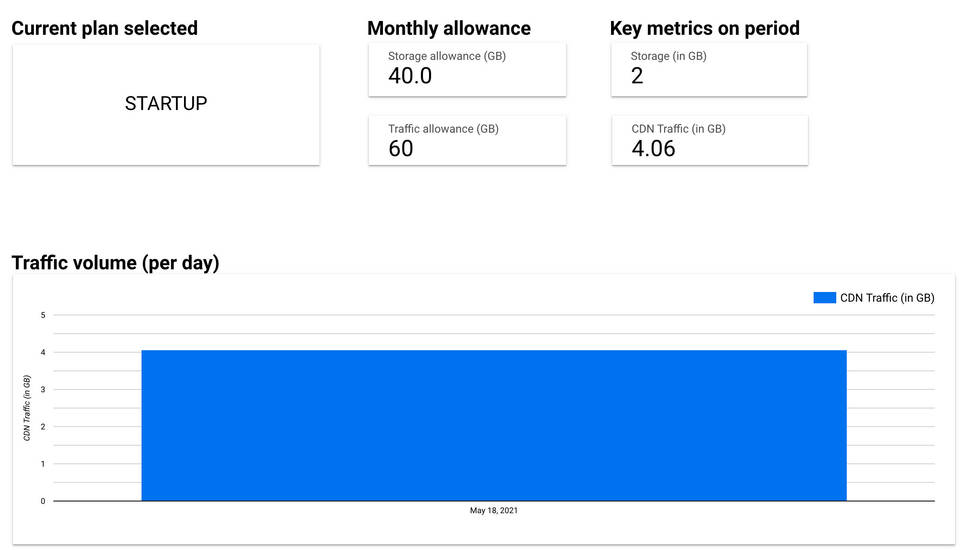This screenshot has width=960, height=550.
Task: Click the "Monthly allowance" section heading
Action: [x=449, y=28]
